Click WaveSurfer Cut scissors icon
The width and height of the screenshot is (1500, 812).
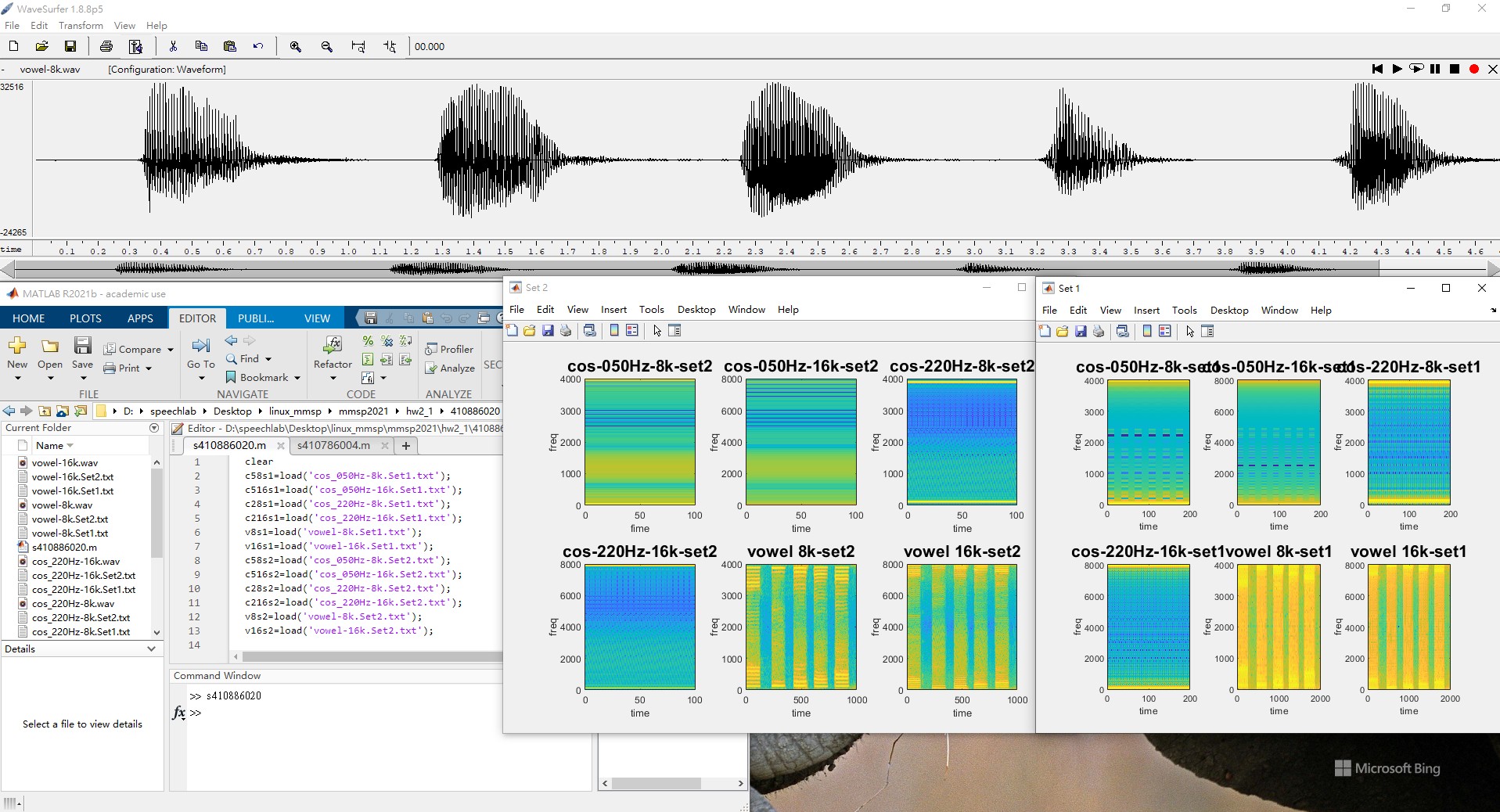click(x=173, y=46)
